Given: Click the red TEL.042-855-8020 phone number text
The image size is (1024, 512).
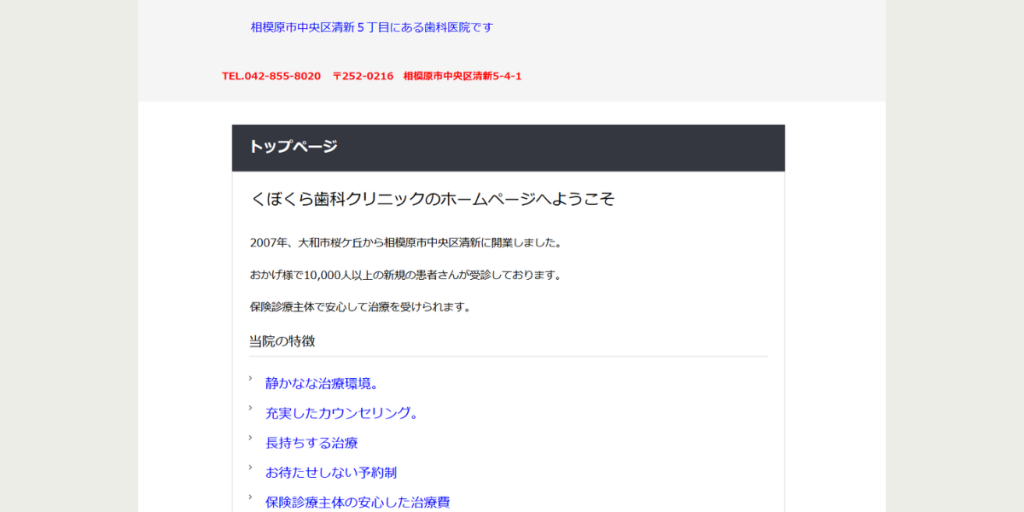Looking at the screenshot, I should [271, 76].
